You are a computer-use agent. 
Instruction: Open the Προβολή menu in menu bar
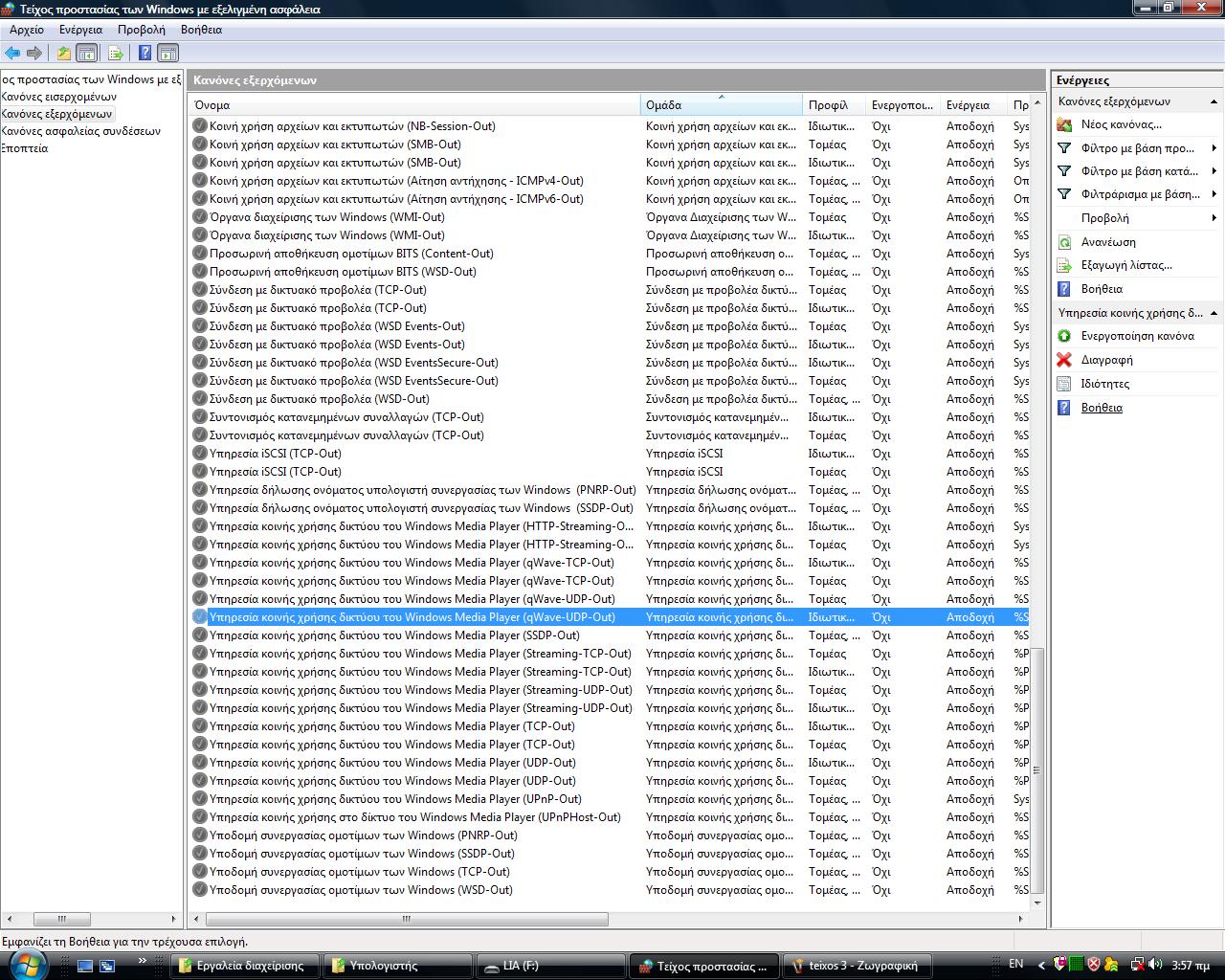(142, 30)
